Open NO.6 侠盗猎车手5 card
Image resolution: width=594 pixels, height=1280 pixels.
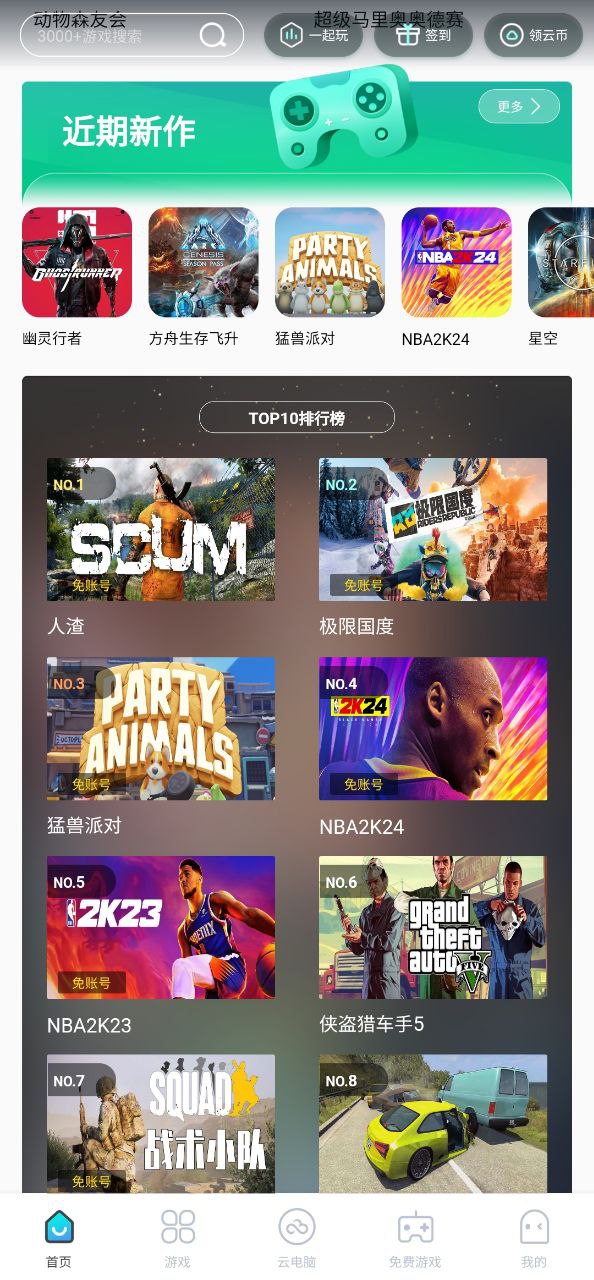[433, 927]
